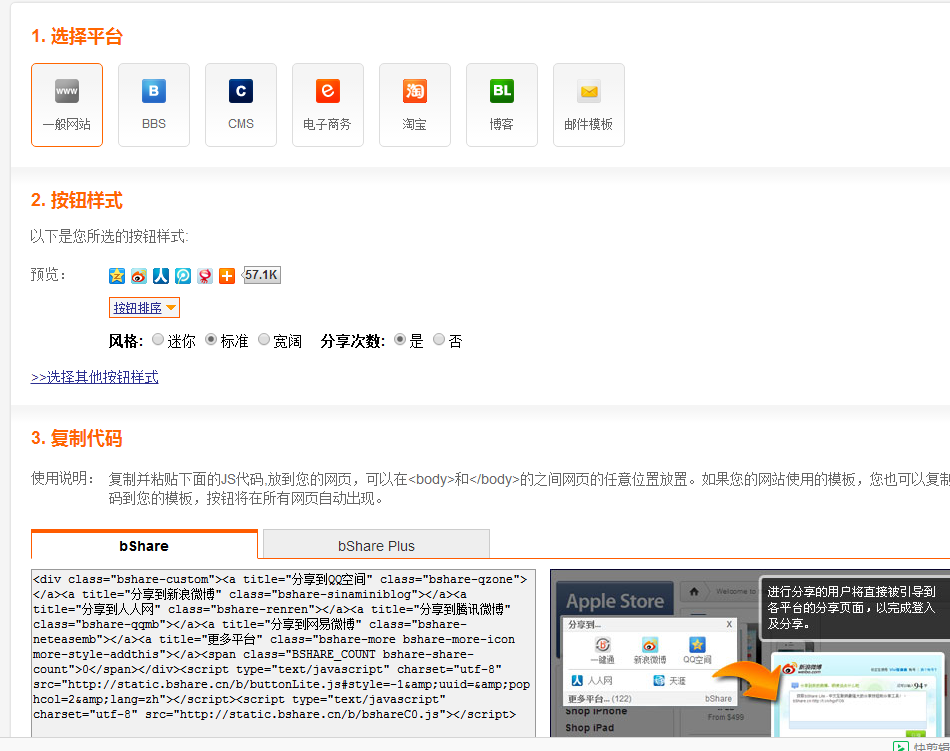The height and width of the screenshot is (751, 950).
Task: Click the Sina Weibo share icon in preview
Action: click(x=139, y=276)
